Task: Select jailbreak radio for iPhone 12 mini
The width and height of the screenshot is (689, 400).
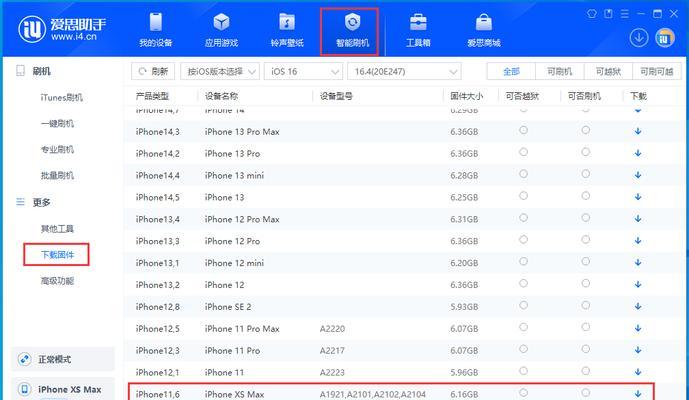Action: [x=523, y=262]
